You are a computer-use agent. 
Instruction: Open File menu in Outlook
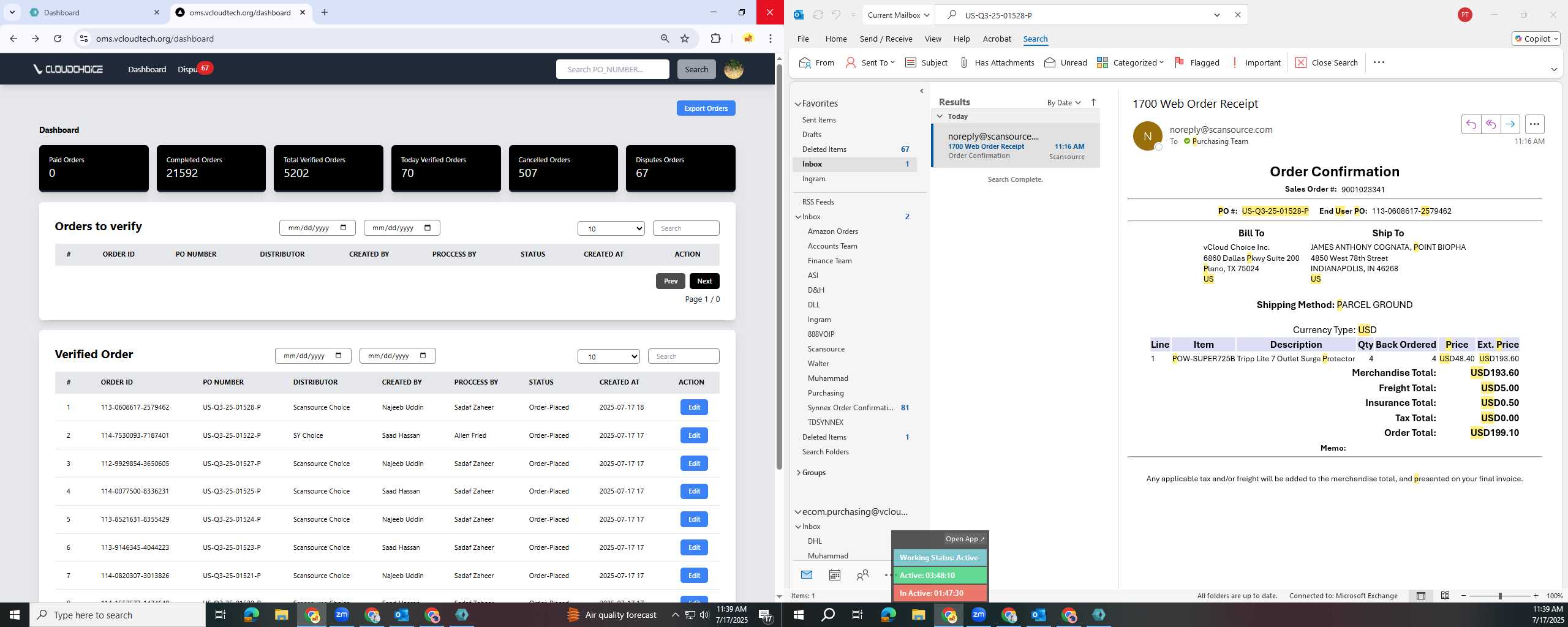(803, 39)
